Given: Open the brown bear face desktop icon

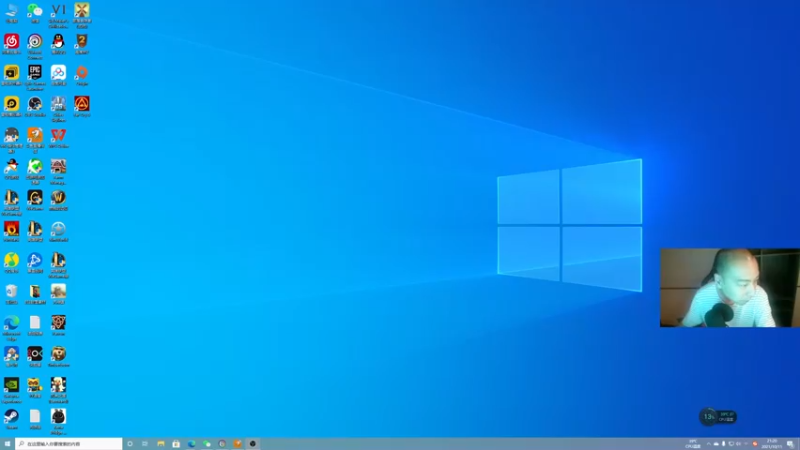Looking at the screenshot, I should [58, 356].
